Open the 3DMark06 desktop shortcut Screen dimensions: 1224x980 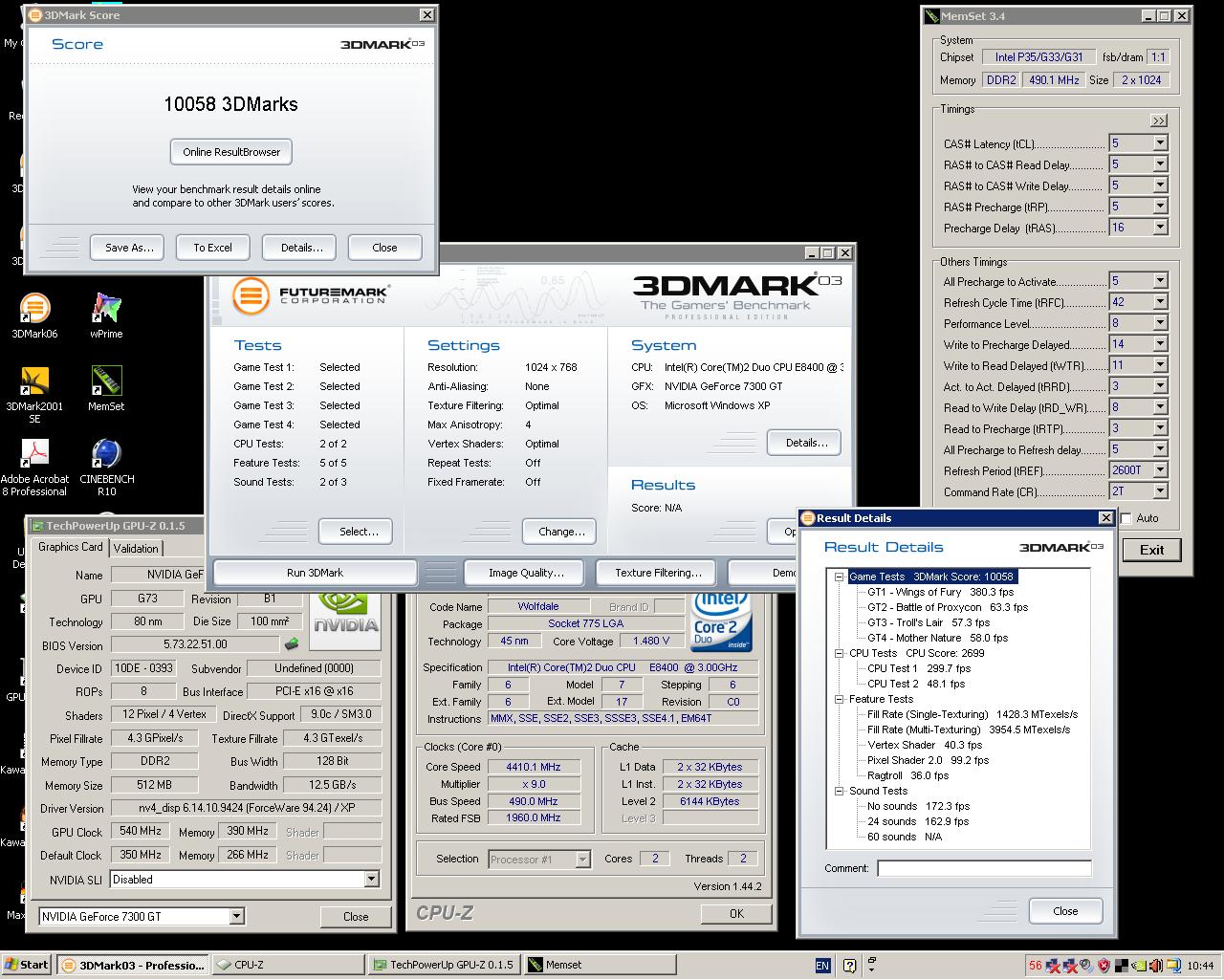34,316
